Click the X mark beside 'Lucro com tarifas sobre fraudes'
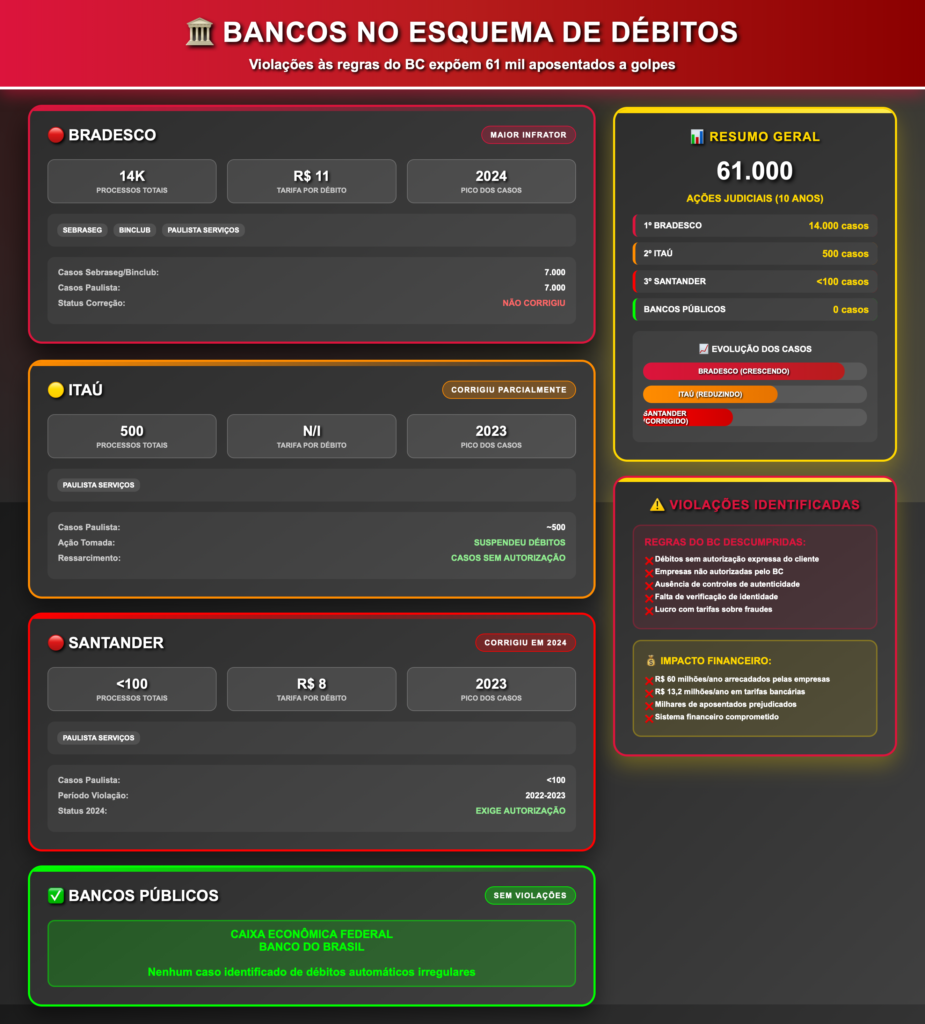Screen dimensions: 925x1024 coord(649,611)
